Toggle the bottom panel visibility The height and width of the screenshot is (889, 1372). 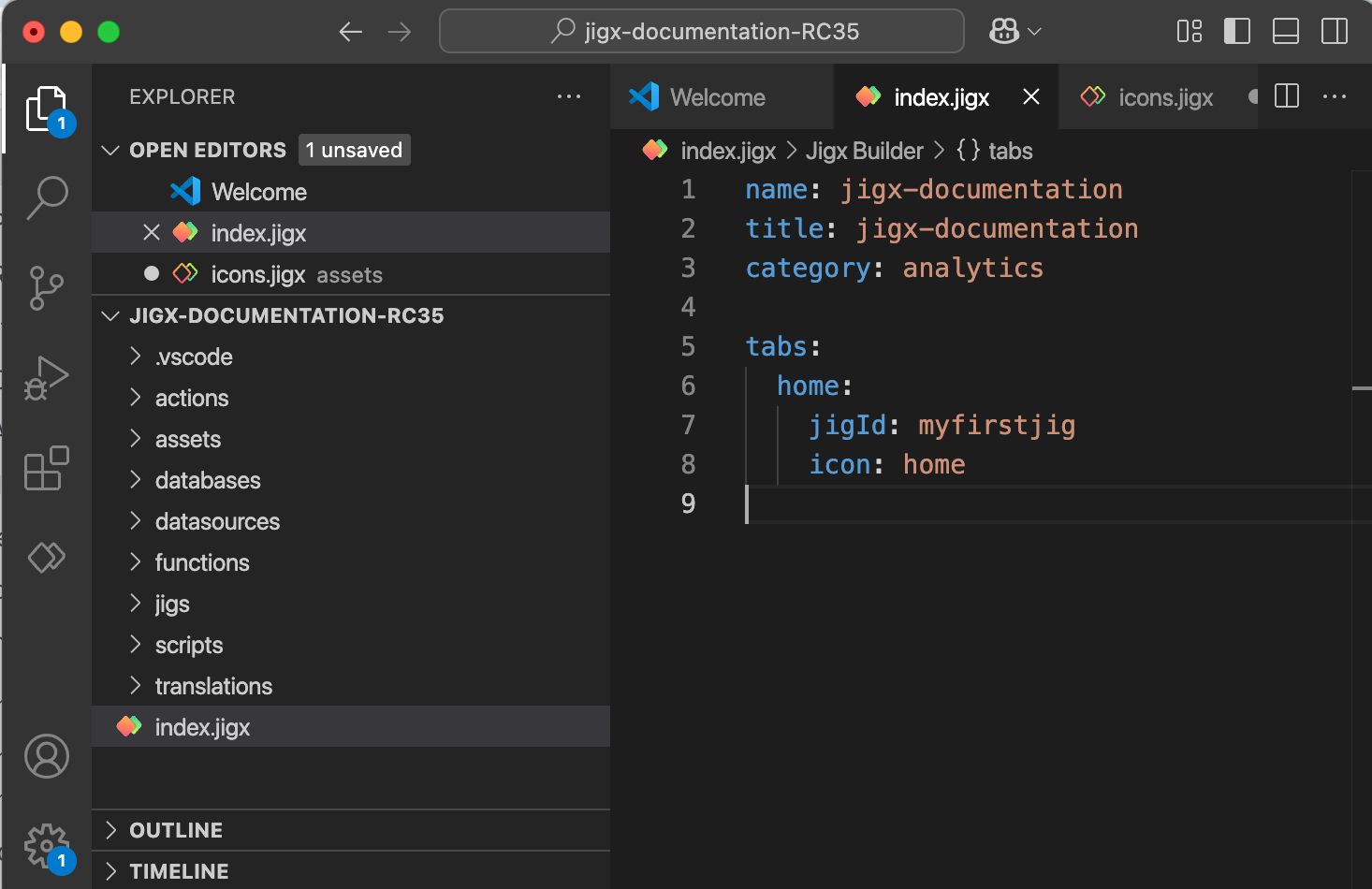pyautogui.click(x=1286, y=32)
